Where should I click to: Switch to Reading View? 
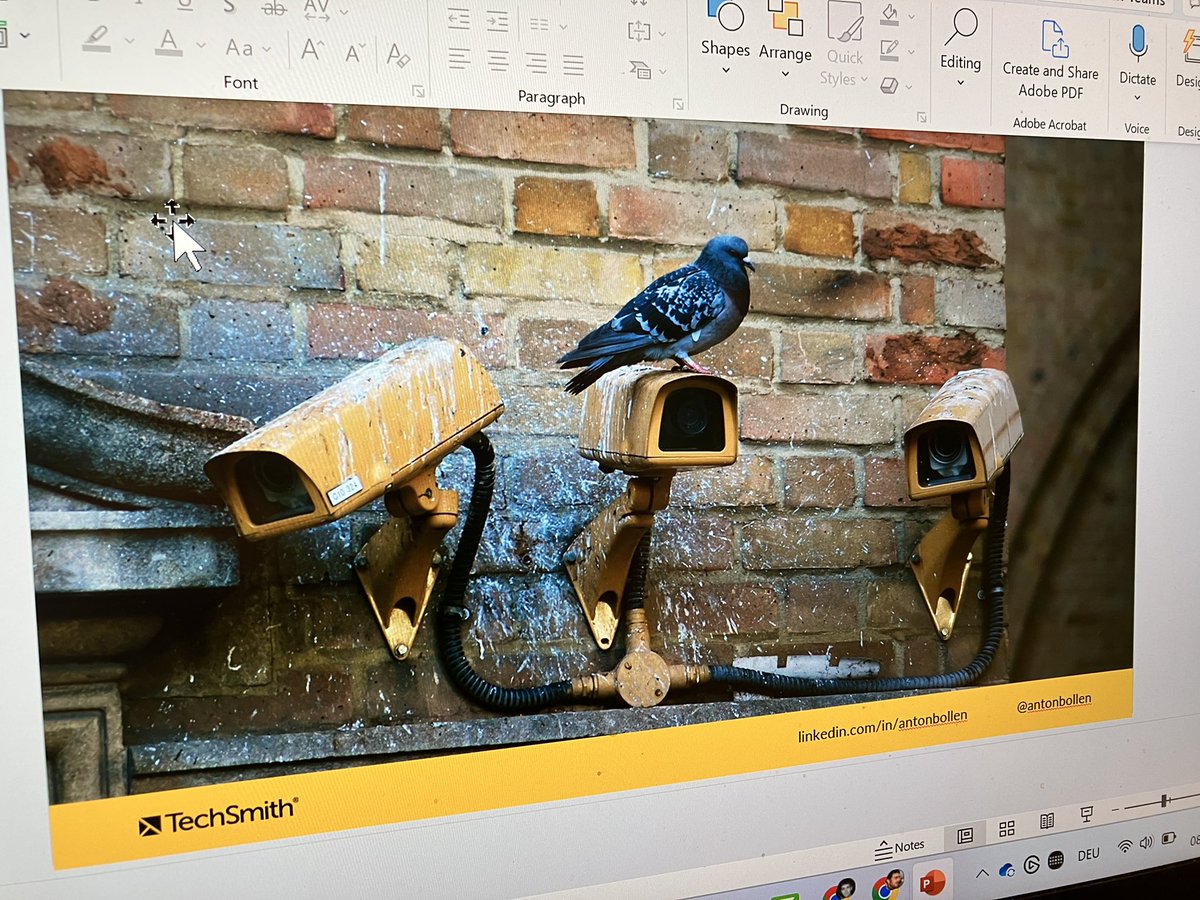pyautogui.click(x=1047, y=821)
